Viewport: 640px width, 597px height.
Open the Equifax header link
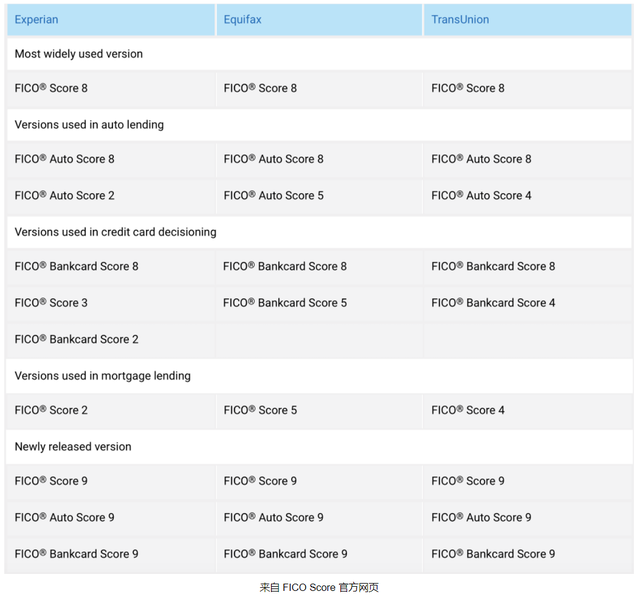click(x=242, y=20)
